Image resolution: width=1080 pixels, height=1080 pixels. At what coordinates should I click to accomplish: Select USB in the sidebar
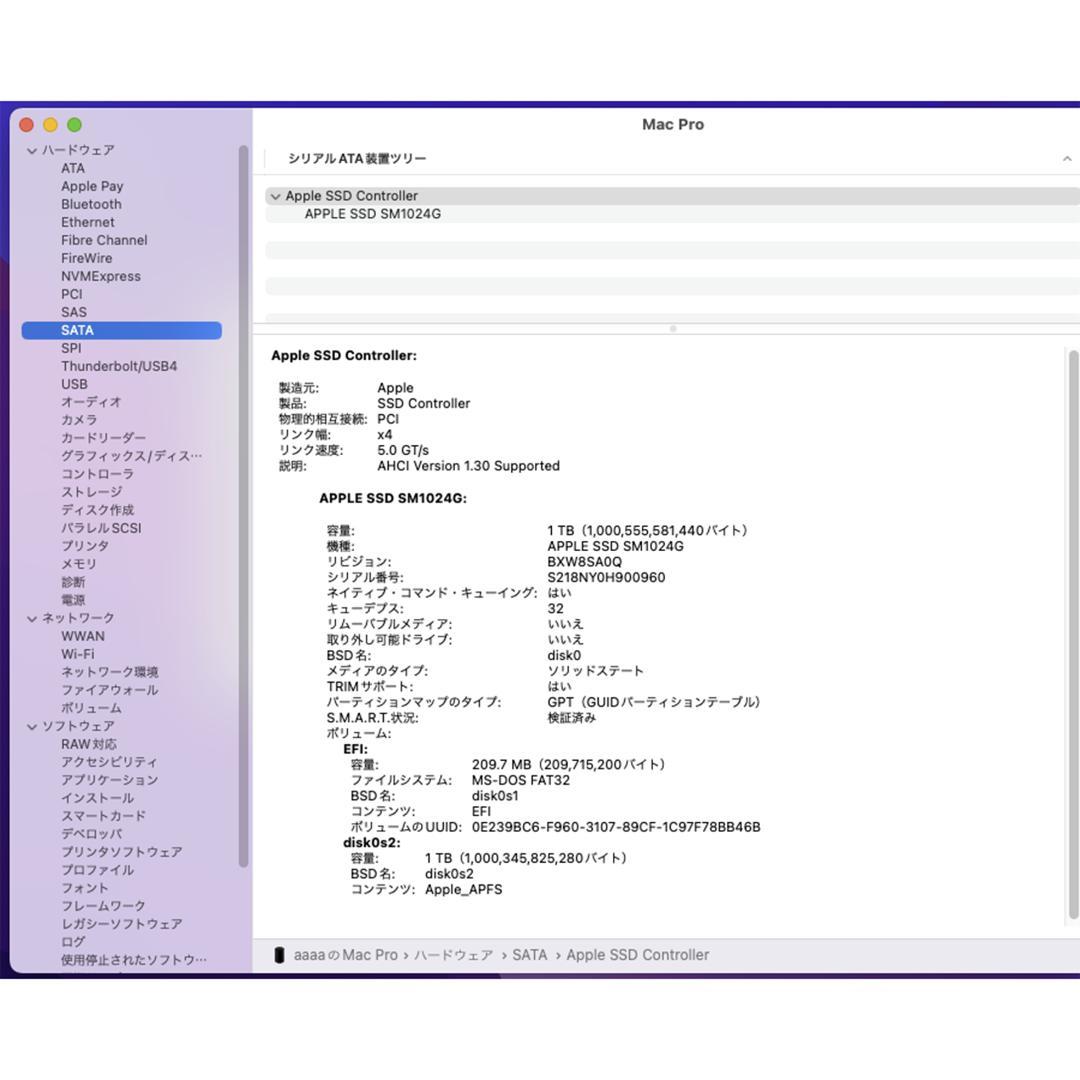74,384
